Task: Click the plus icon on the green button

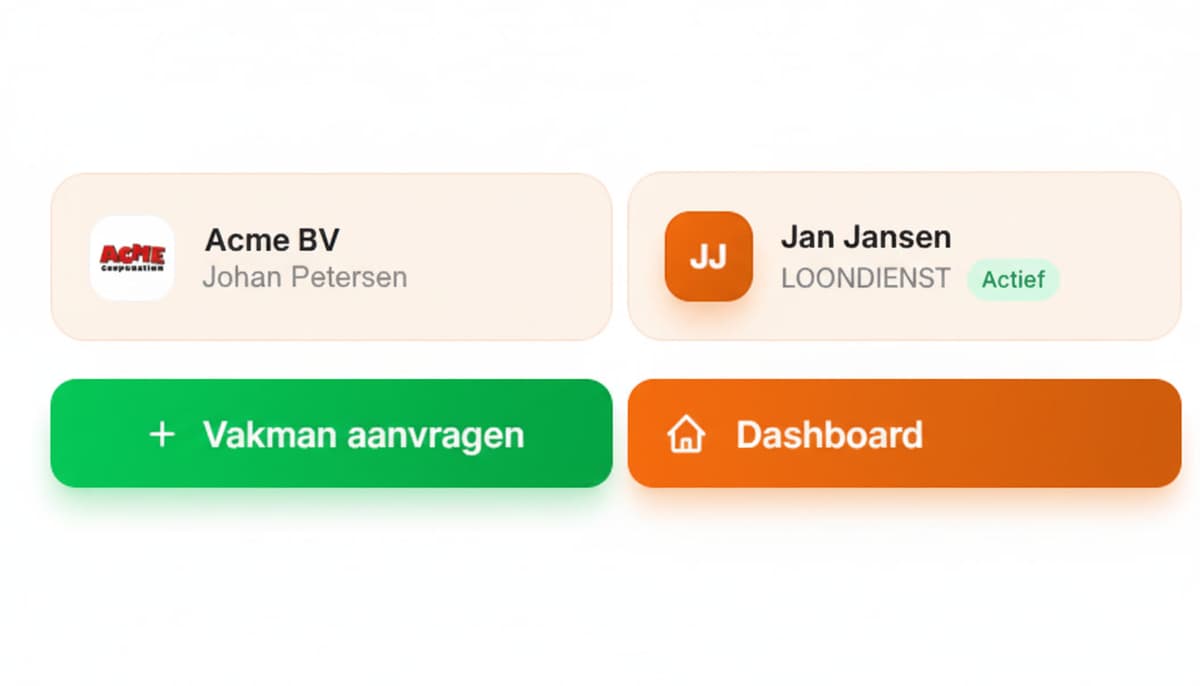Action: 162,434
